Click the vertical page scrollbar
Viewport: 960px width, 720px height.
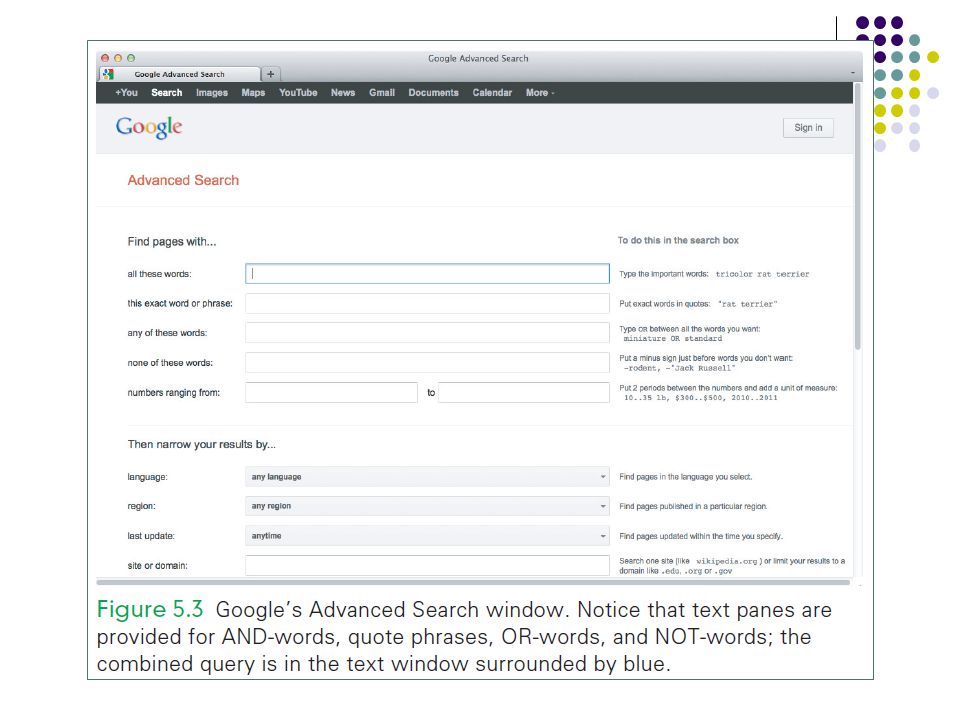pos(857,217)
